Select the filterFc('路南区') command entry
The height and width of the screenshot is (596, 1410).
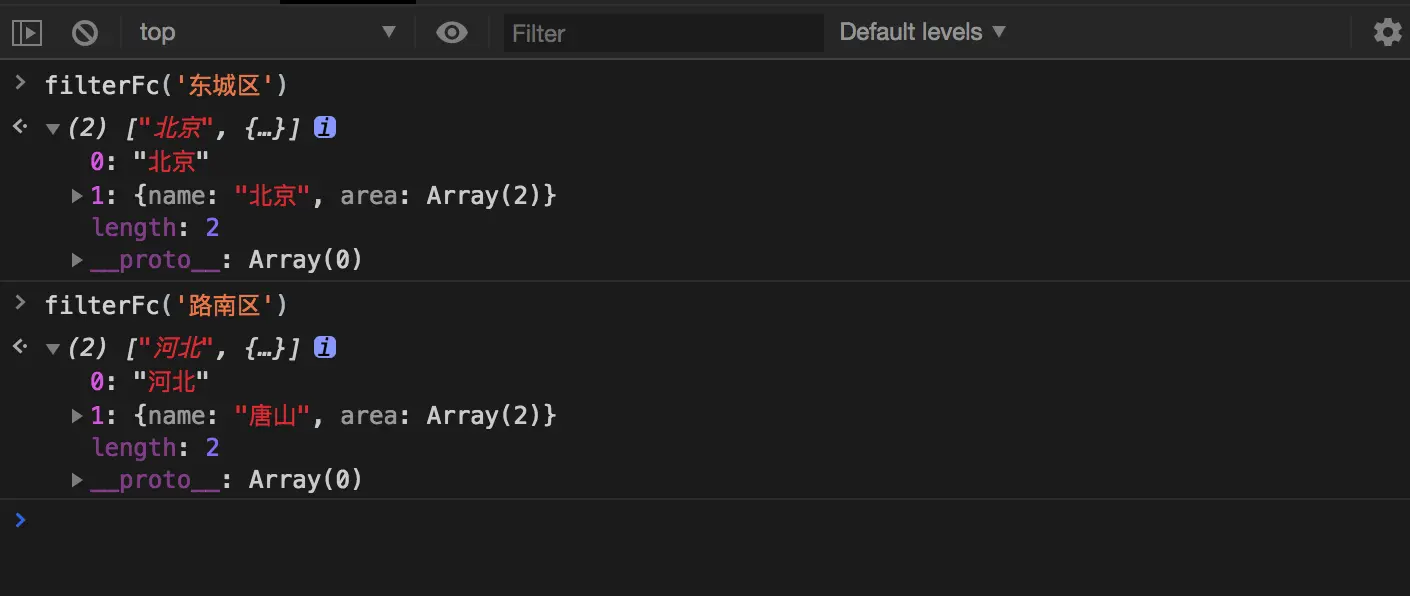coord(166,305)
